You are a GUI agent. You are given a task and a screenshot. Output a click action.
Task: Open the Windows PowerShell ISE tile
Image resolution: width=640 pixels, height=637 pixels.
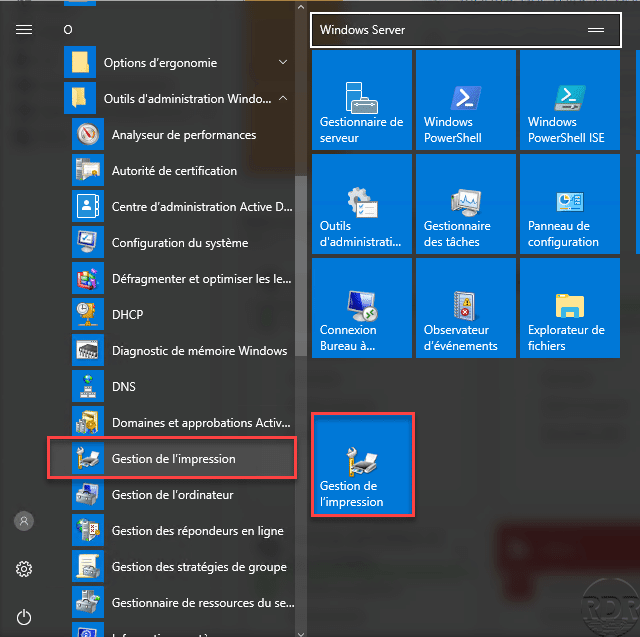[570, 100]
